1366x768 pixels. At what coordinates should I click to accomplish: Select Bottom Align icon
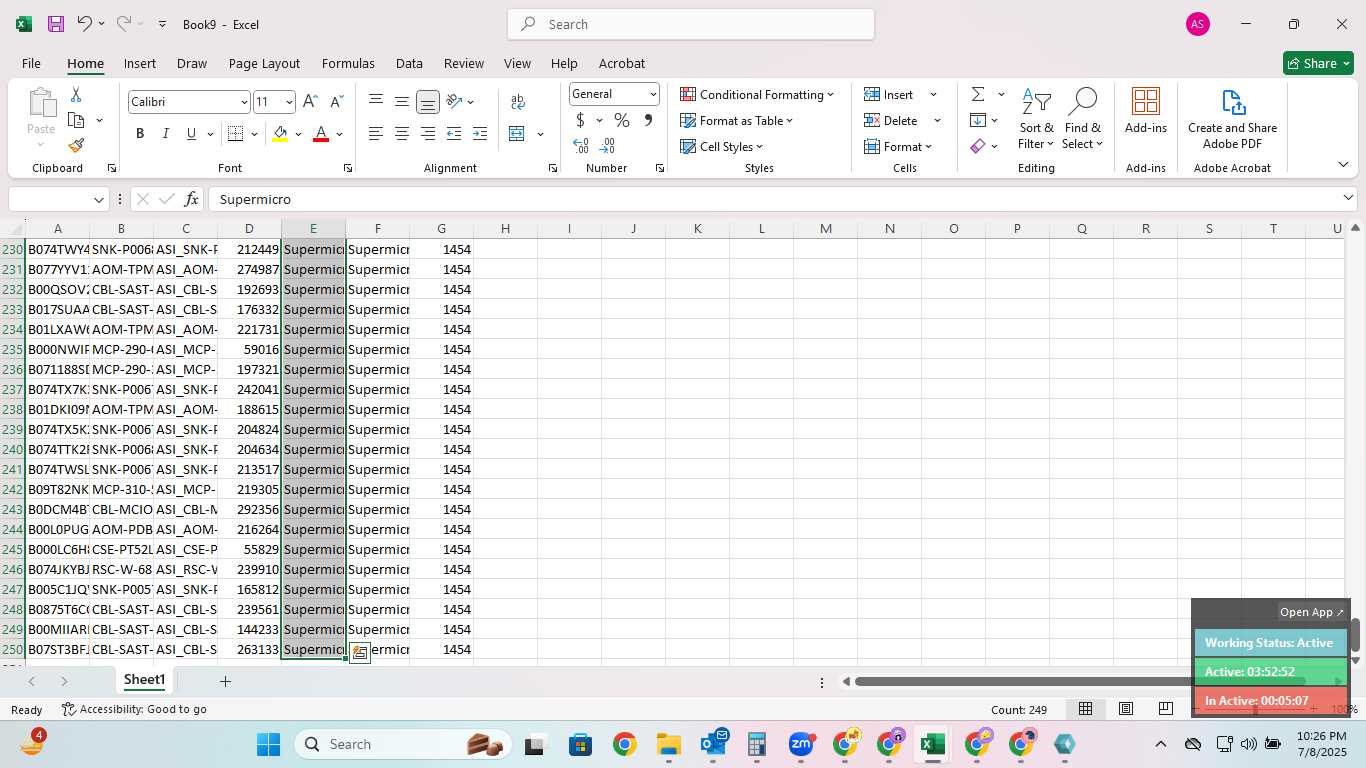(x=428, y=102)
